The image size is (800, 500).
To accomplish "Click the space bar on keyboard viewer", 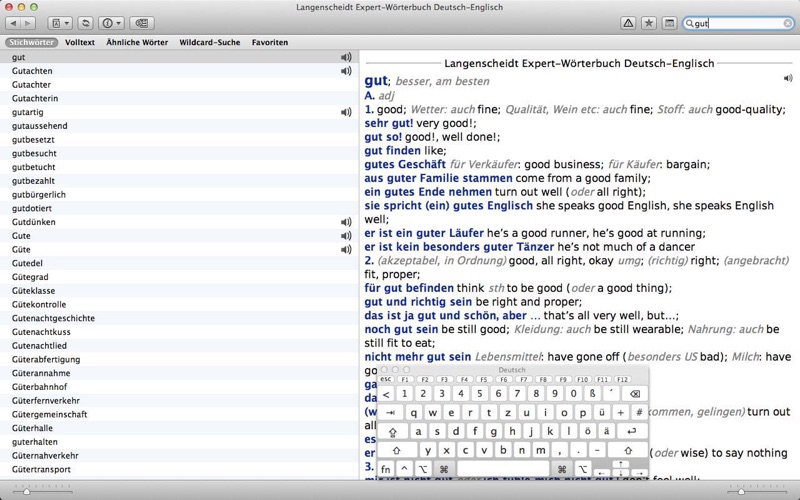I will [x=503, y=469].
